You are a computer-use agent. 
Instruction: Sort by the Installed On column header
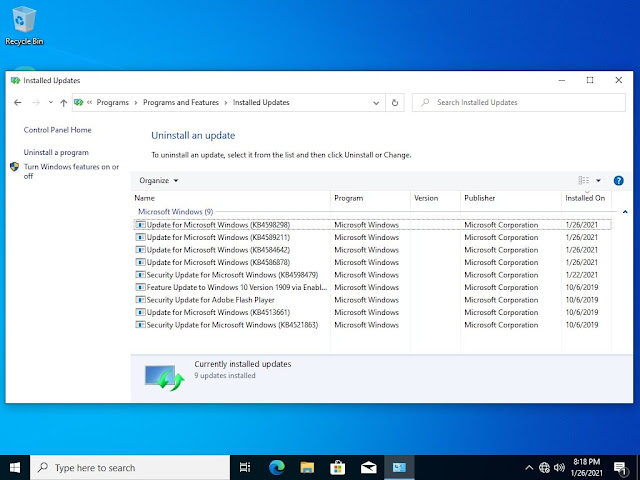586,198
